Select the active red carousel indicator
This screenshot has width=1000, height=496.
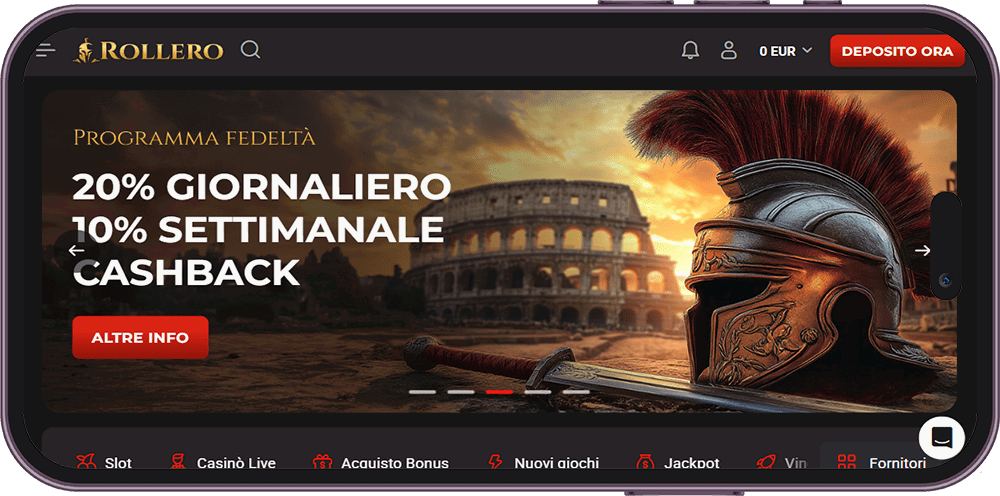[499, 391]
